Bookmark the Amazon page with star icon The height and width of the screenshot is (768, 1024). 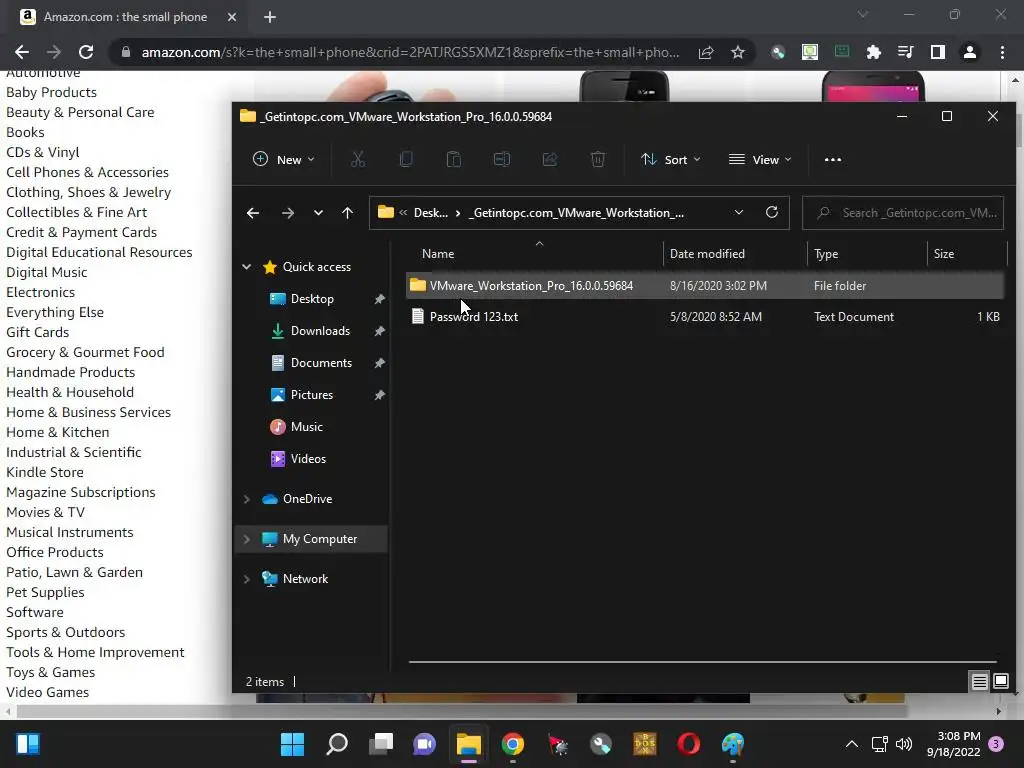(x=738, y=52)
